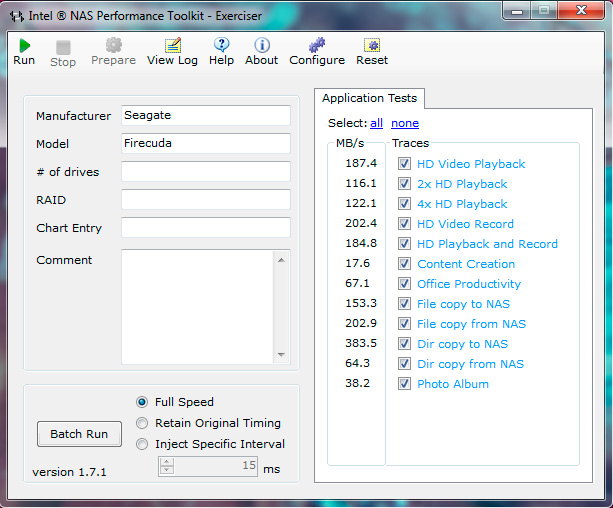Click the green Run icon
Image resolution: width=613 pixels, height=508 pixels.
(24, 46)
